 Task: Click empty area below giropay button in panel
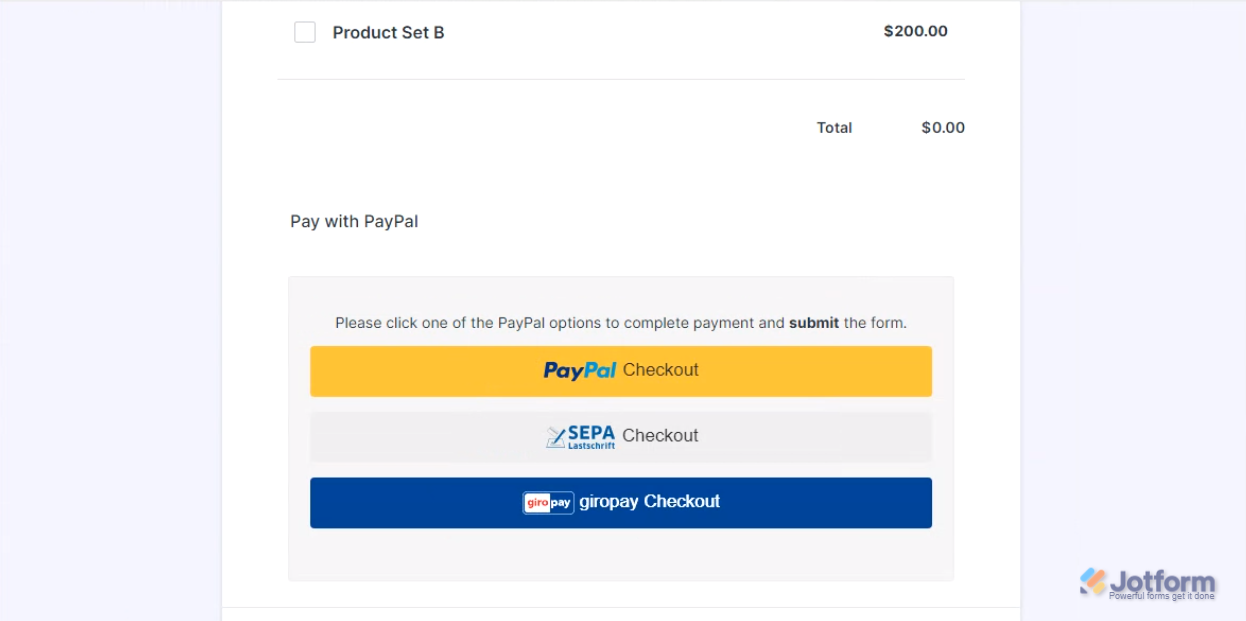click(x=621, y=554)
